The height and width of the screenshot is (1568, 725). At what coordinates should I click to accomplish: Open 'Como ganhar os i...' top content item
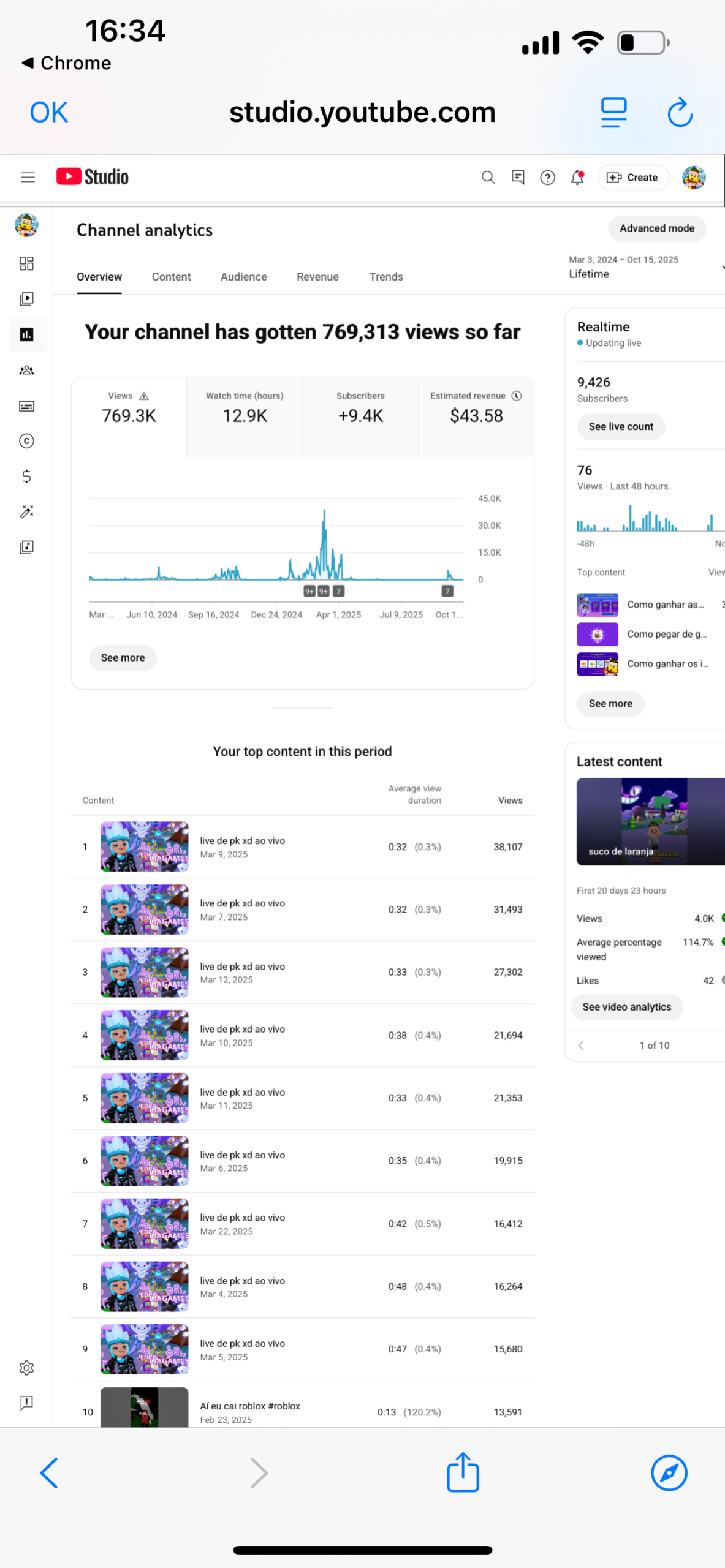tap(651, 664)
